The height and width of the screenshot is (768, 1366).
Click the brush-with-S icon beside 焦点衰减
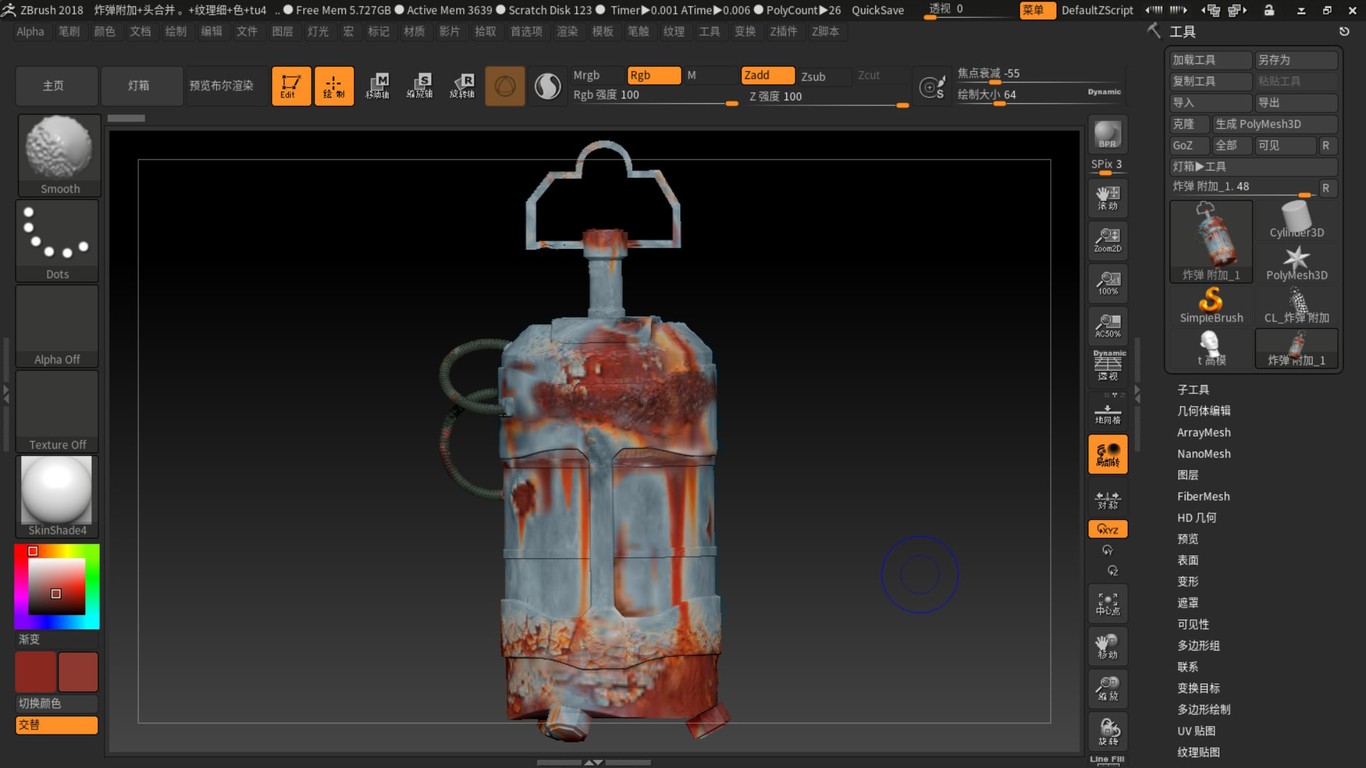(932, 87)
